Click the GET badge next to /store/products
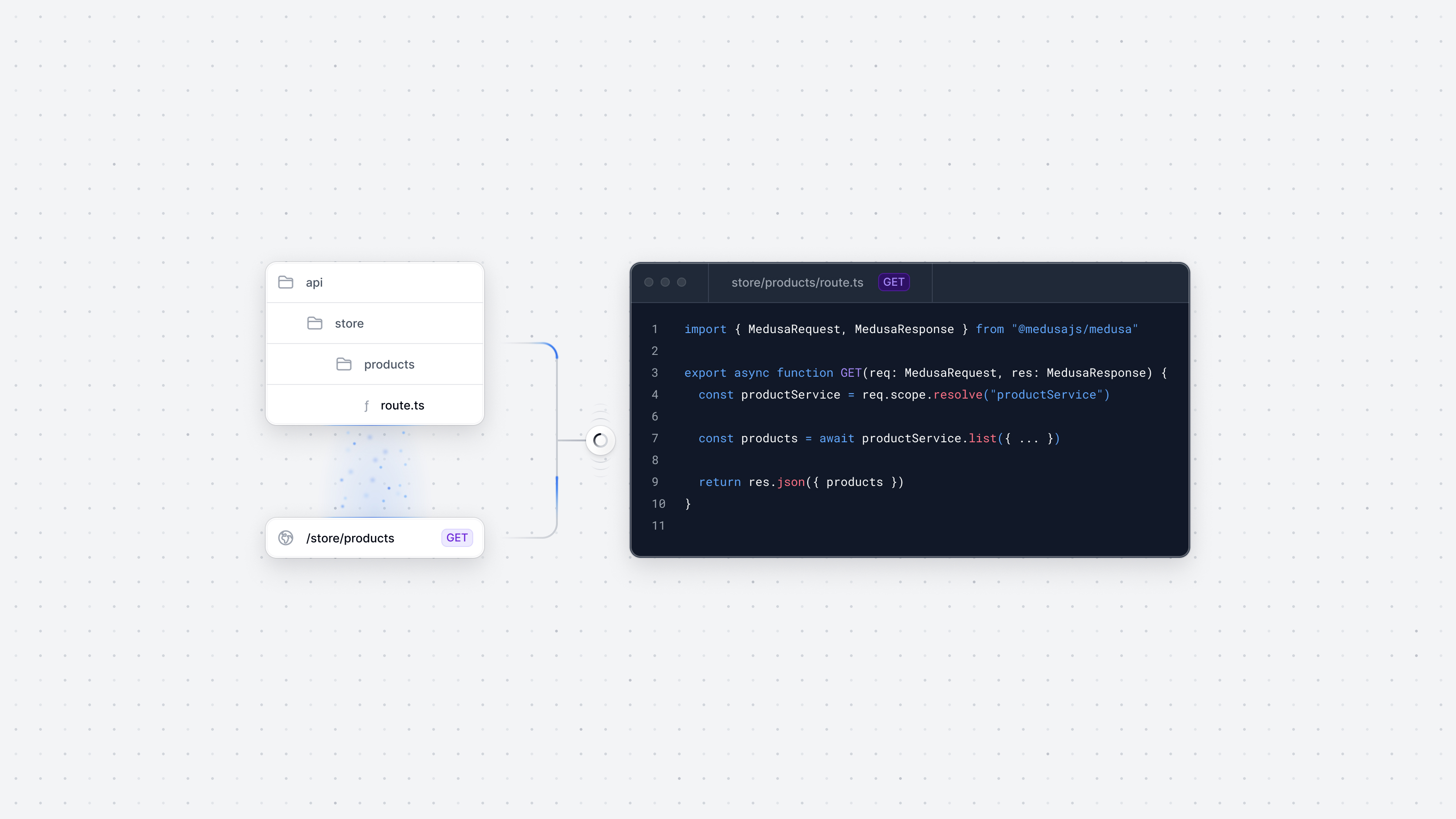This screenshot has width=1456, height=819. coord(457,538)
